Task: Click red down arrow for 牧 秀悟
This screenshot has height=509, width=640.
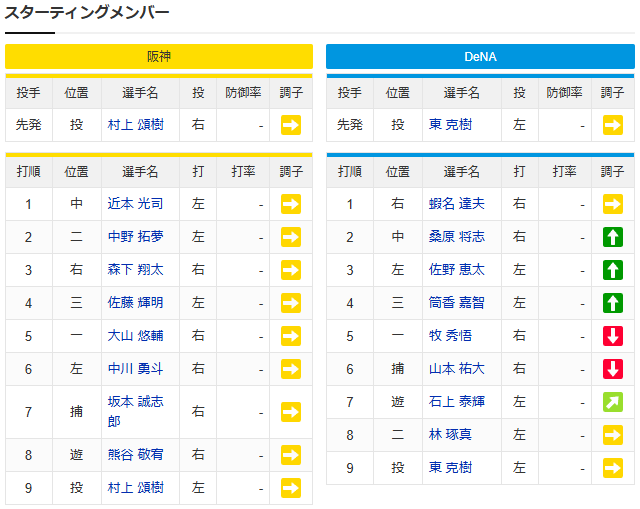Action: pos(613,336)
